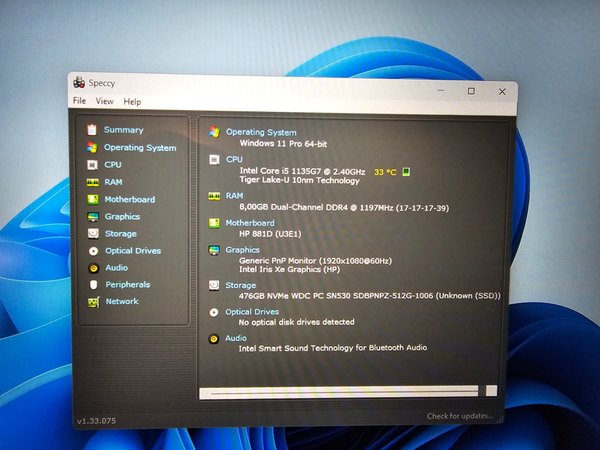The width and height of the screenshot is (600, 450).
Task: Select CPU label in the sidebar
Action: (113, 165)
